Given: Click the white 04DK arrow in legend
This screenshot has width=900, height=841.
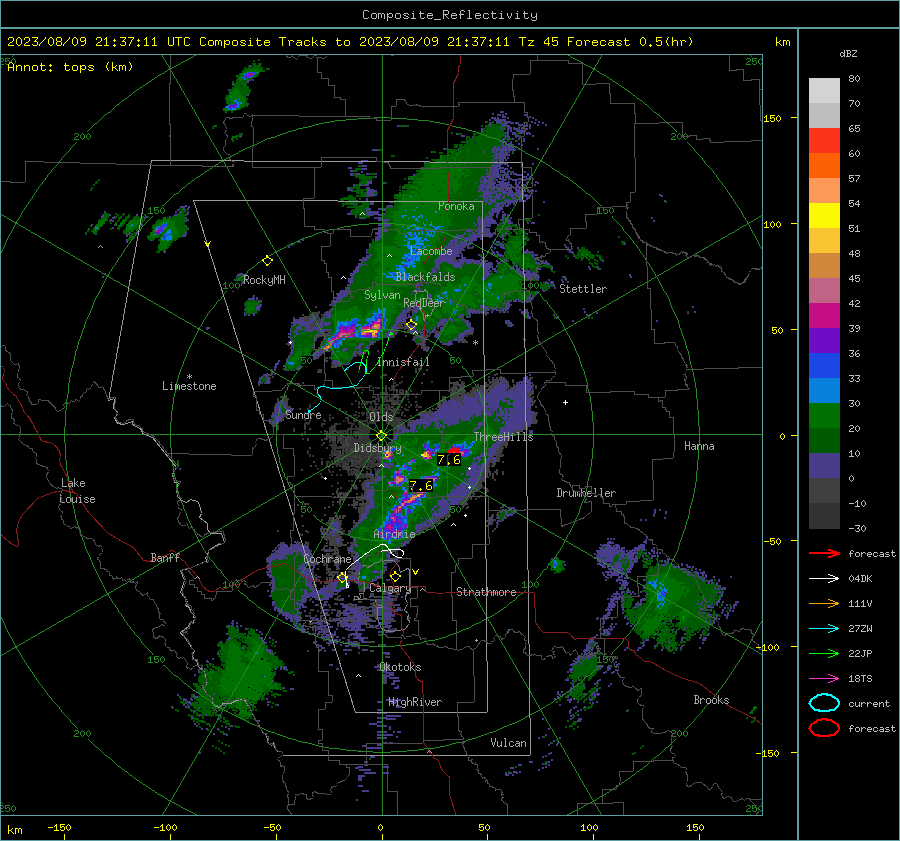Looking at the screenshot, I should point(824,578).
